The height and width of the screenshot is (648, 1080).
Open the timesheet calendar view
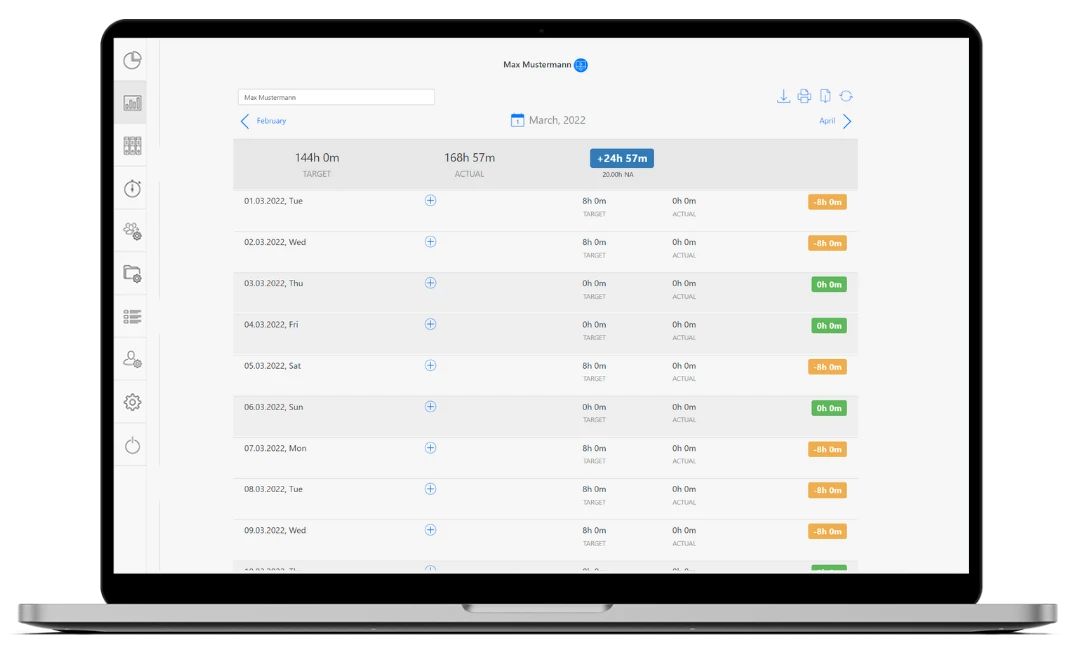(131, 144)
